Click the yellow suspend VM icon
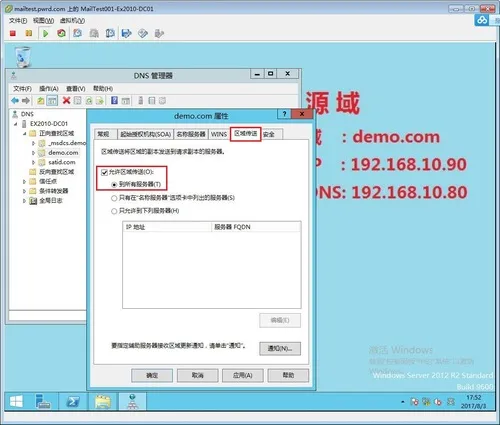The height and width of the screenshot is (425, 500). click(29, 33)
